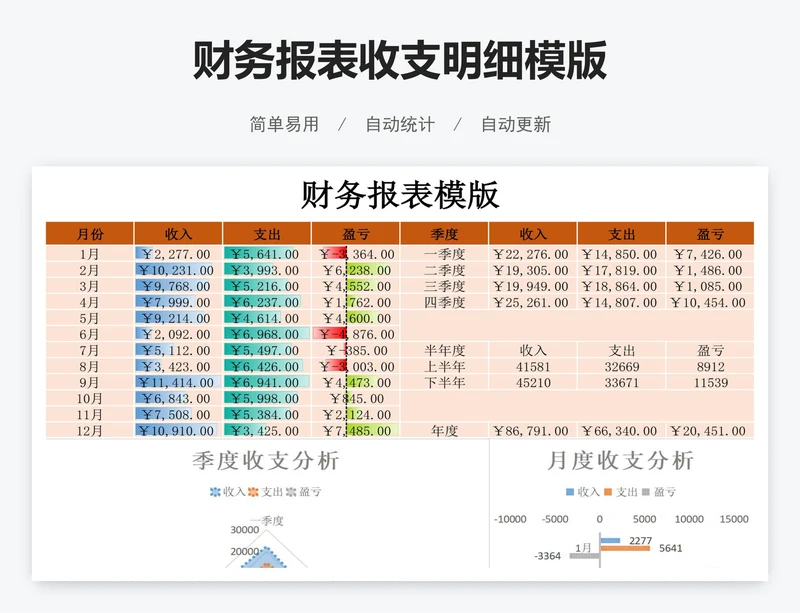This screenshot has width=800, height=613.
Task: Select third quarter profit ¥1,085.00
Action: tap(710, 286)
